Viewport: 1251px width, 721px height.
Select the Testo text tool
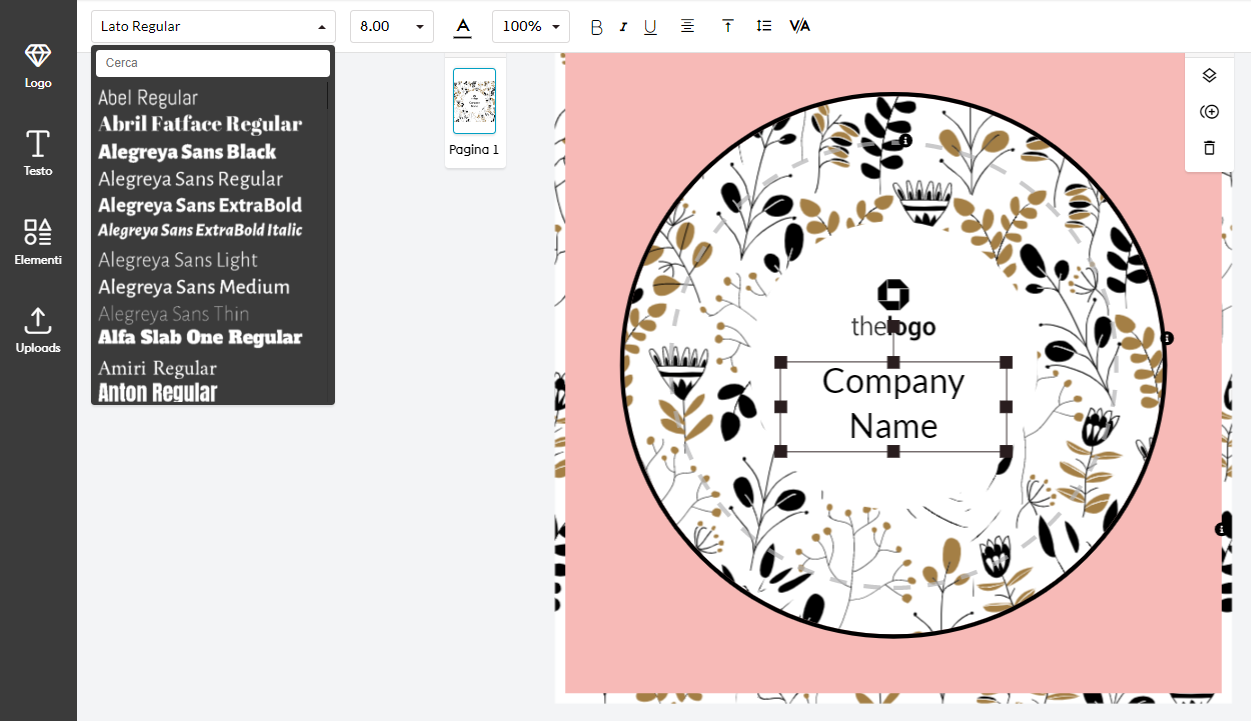click(38, 153)
